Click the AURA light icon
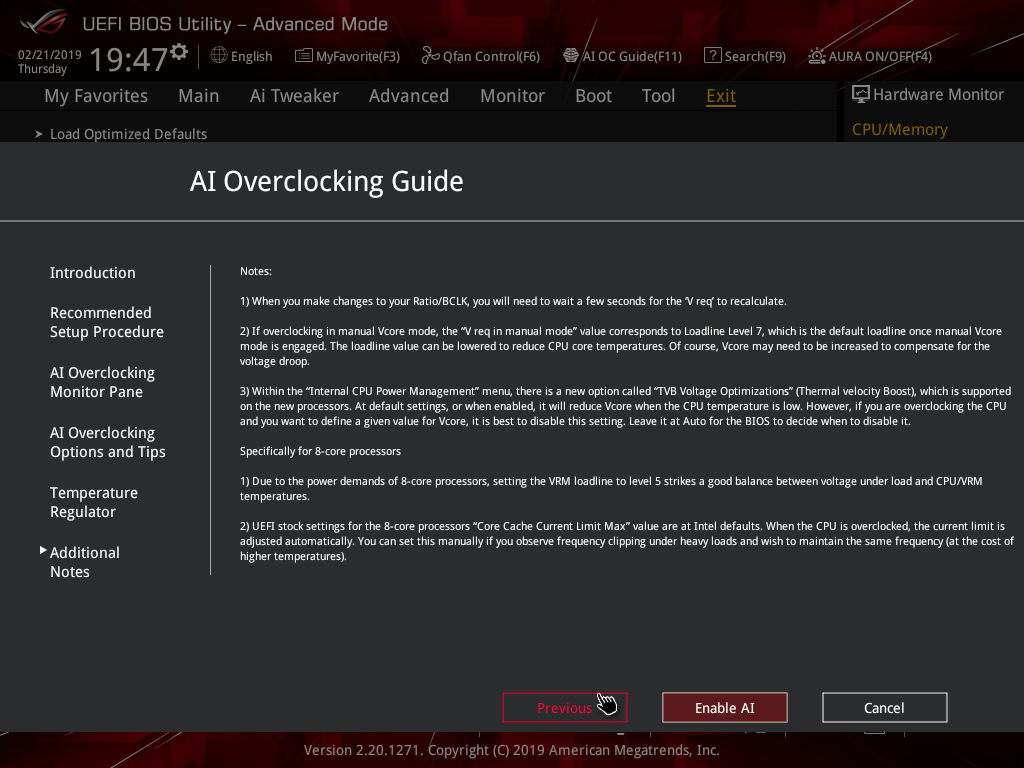Screen dimensions: 1024x768 pos(816,56)
